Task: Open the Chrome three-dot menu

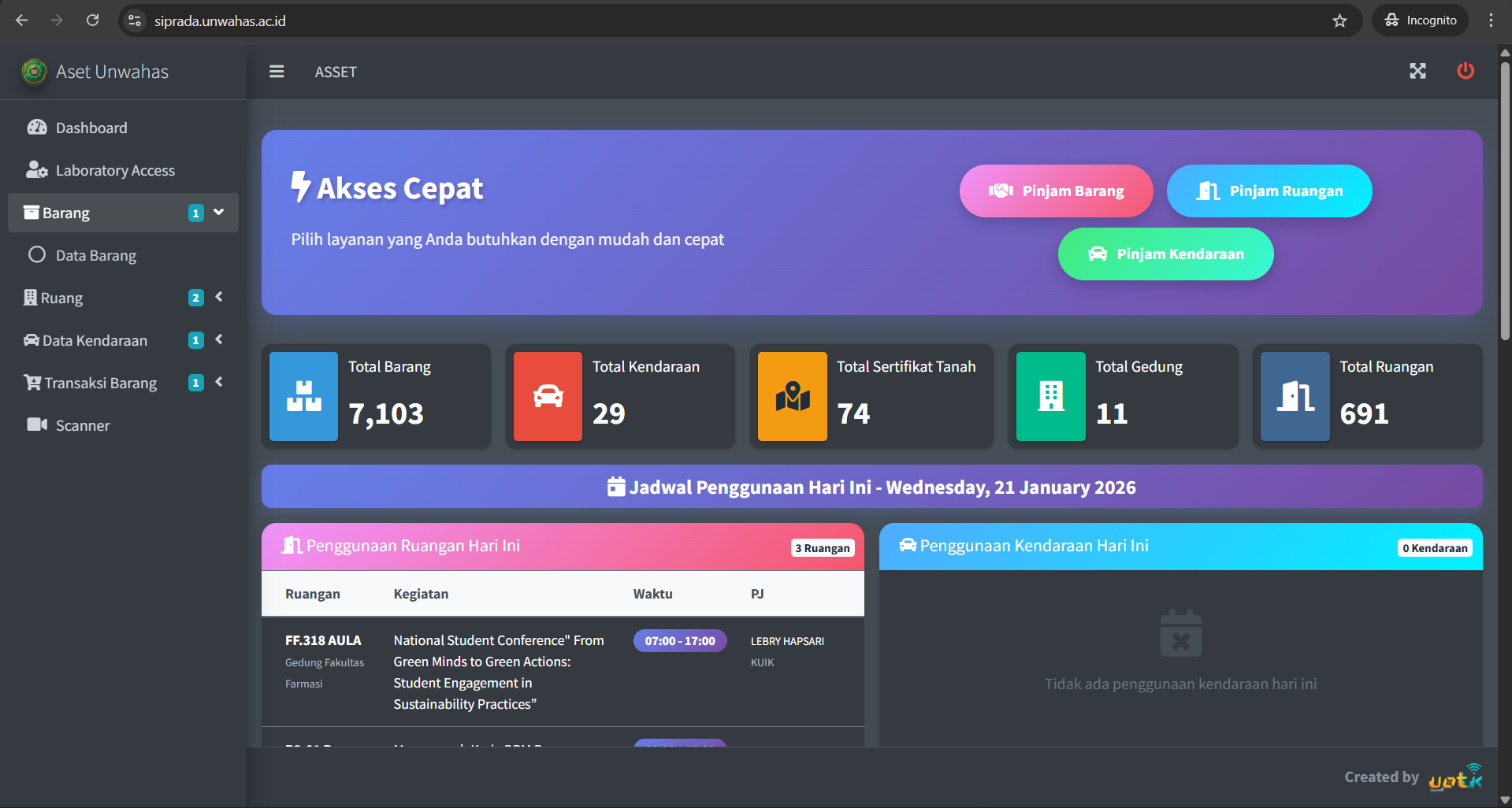Action: (x=1491, y=20)
